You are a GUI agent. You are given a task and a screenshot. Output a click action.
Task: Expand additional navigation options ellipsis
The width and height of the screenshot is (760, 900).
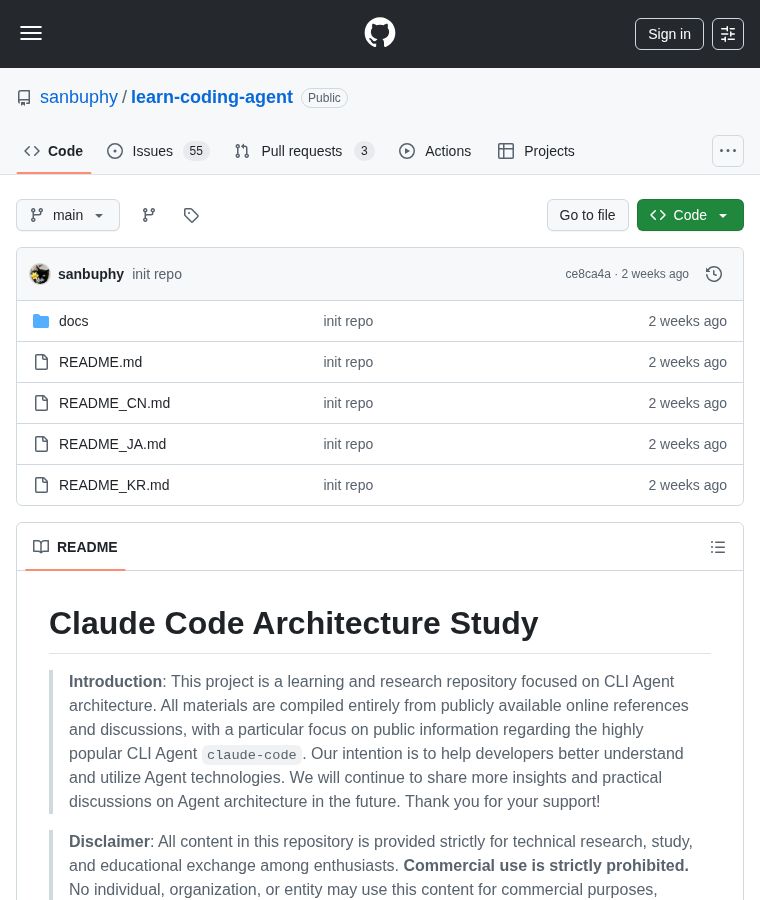point(728,151)
